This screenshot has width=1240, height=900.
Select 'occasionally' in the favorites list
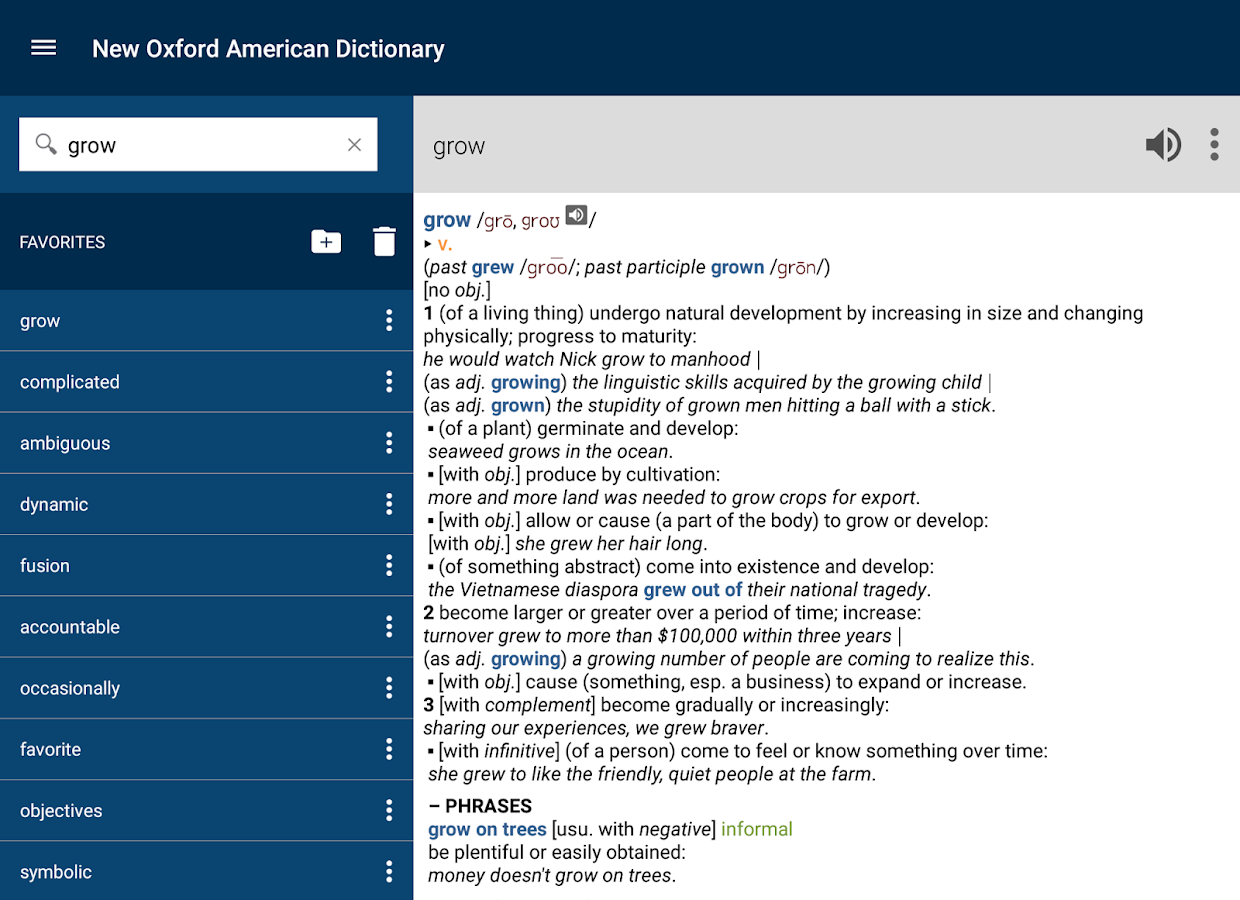click(x=206, y=688)
